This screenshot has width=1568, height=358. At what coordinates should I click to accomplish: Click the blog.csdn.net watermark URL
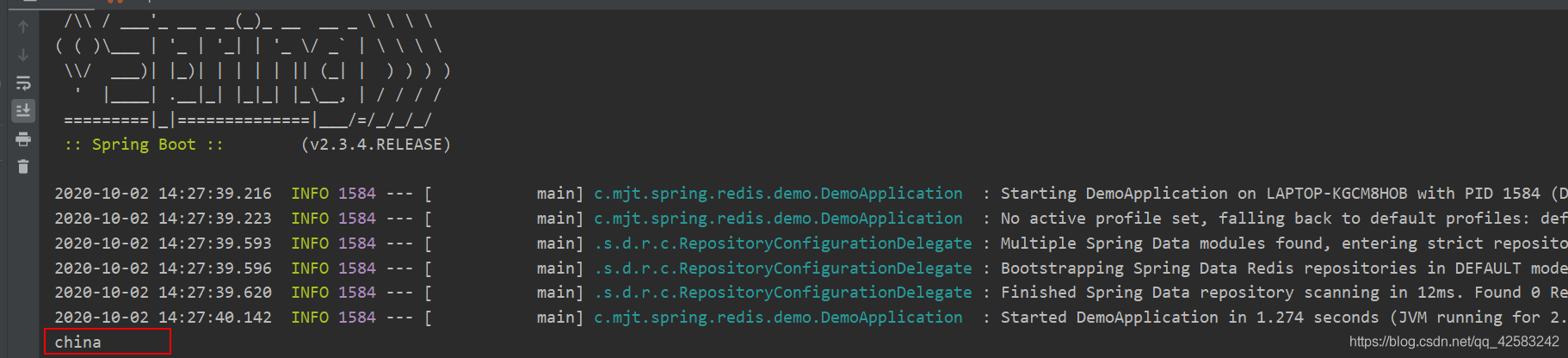point(1454,342)
